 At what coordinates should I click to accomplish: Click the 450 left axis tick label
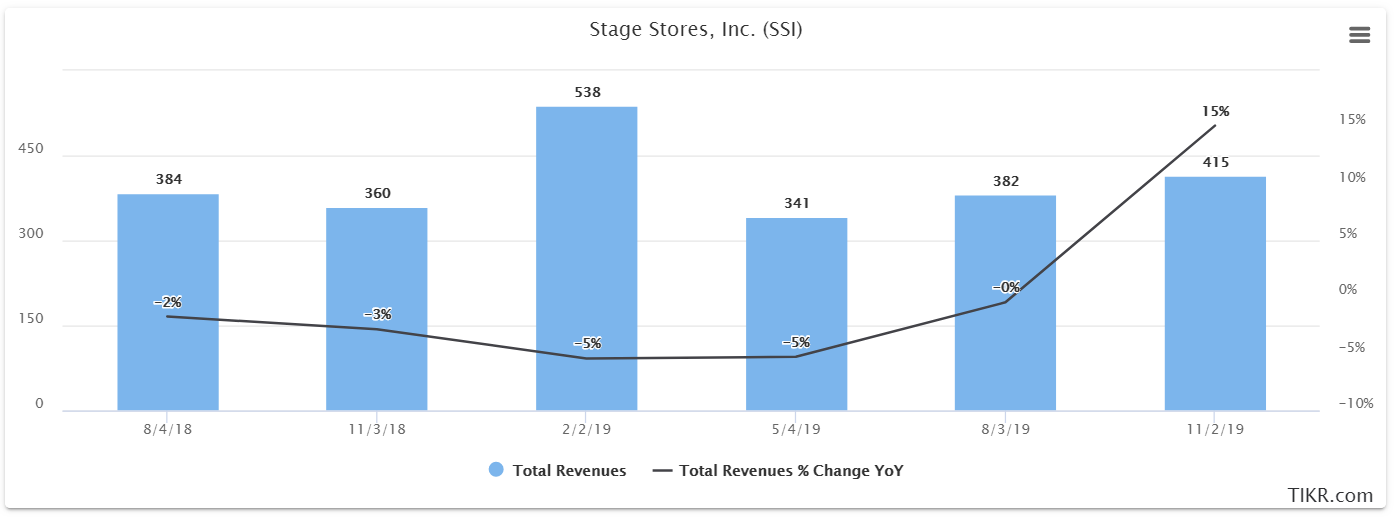coord(32,149)
